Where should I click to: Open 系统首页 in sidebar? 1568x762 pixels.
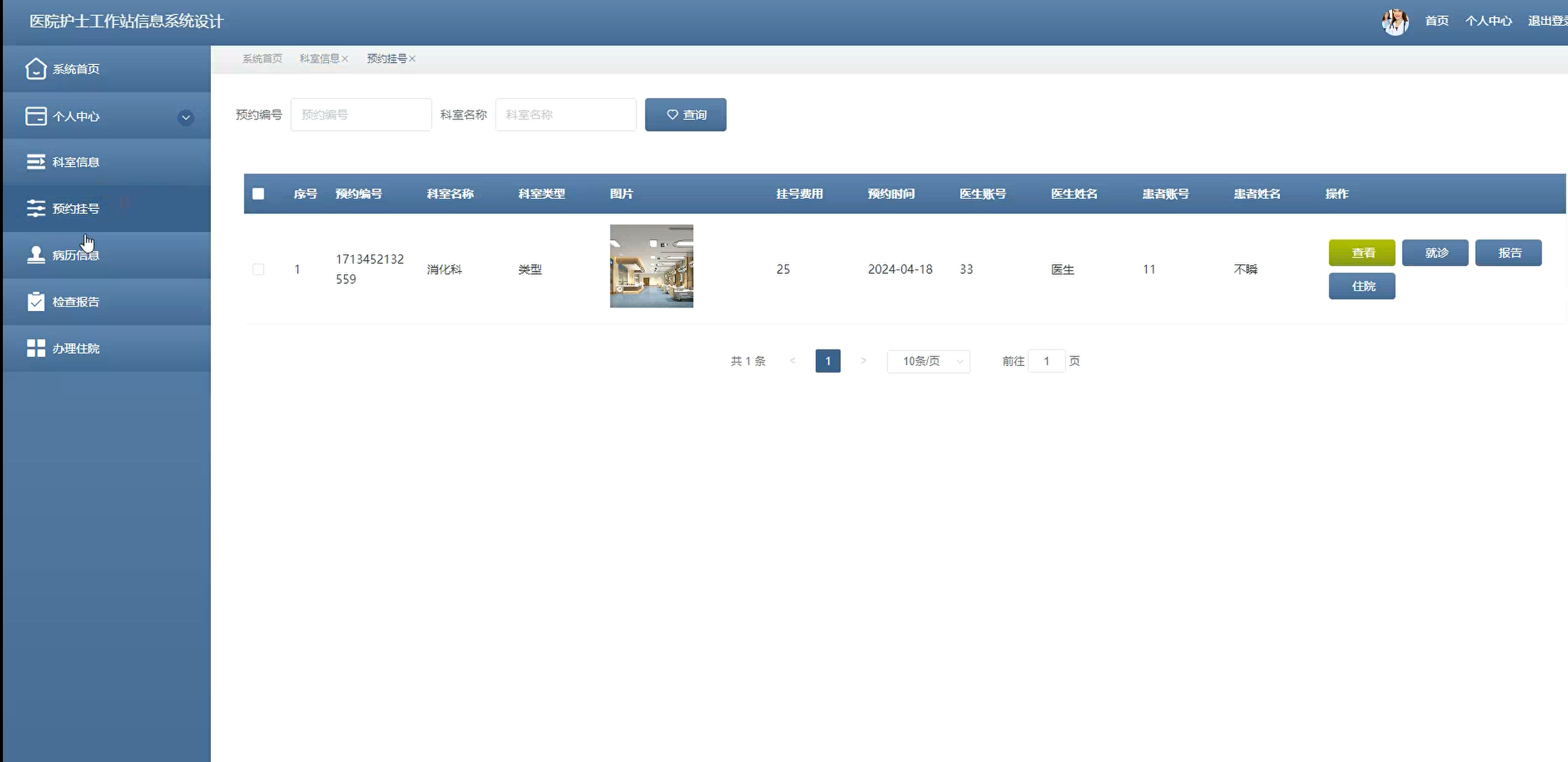(107, 69)
